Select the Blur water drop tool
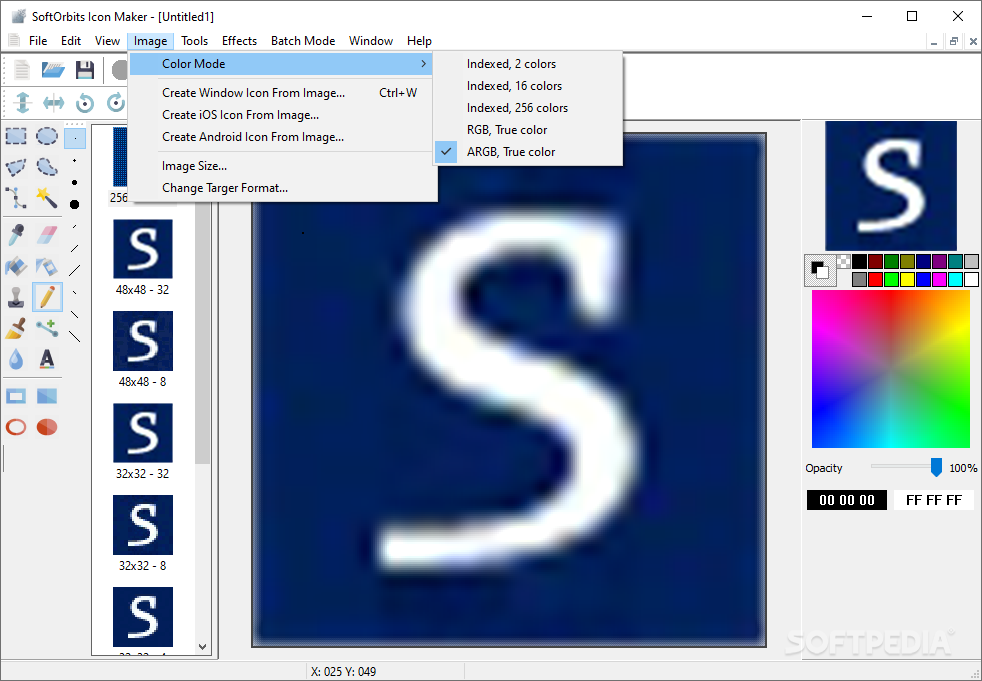The height and width of the screenshot is (681, 982). coord(16,359)
